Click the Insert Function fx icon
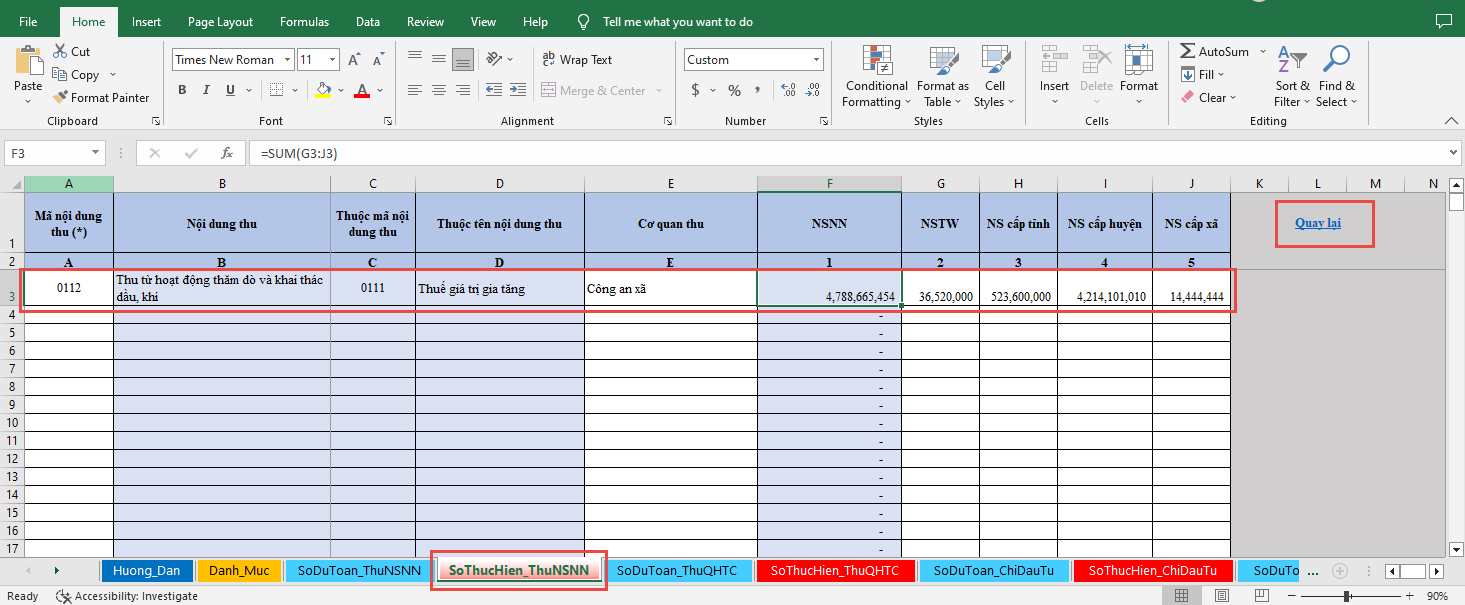 227,154
